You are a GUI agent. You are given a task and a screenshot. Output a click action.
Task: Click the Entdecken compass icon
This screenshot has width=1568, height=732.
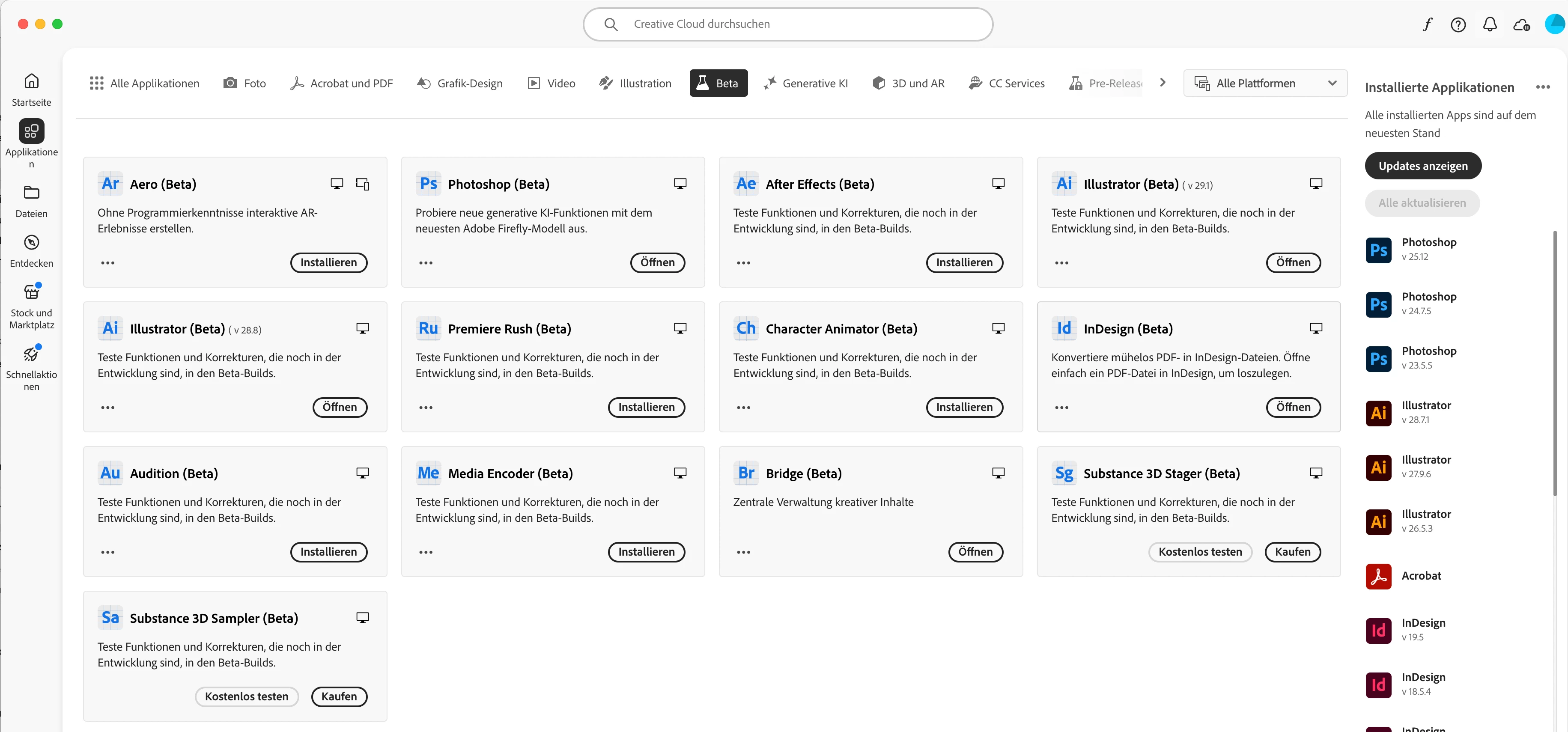(x=32, y=242)
